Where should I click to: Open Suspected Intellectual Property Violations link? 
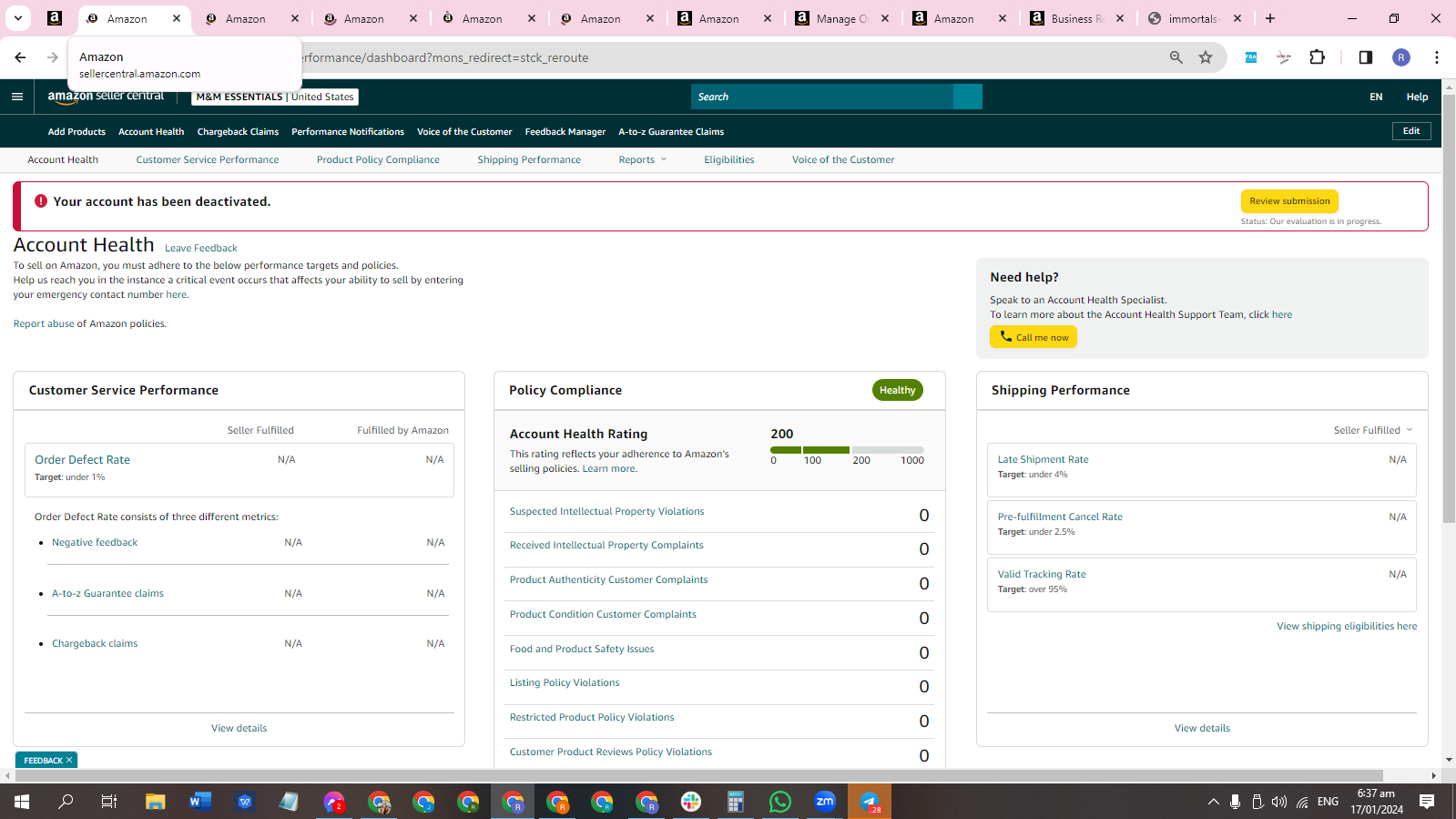tap(607, 511)
